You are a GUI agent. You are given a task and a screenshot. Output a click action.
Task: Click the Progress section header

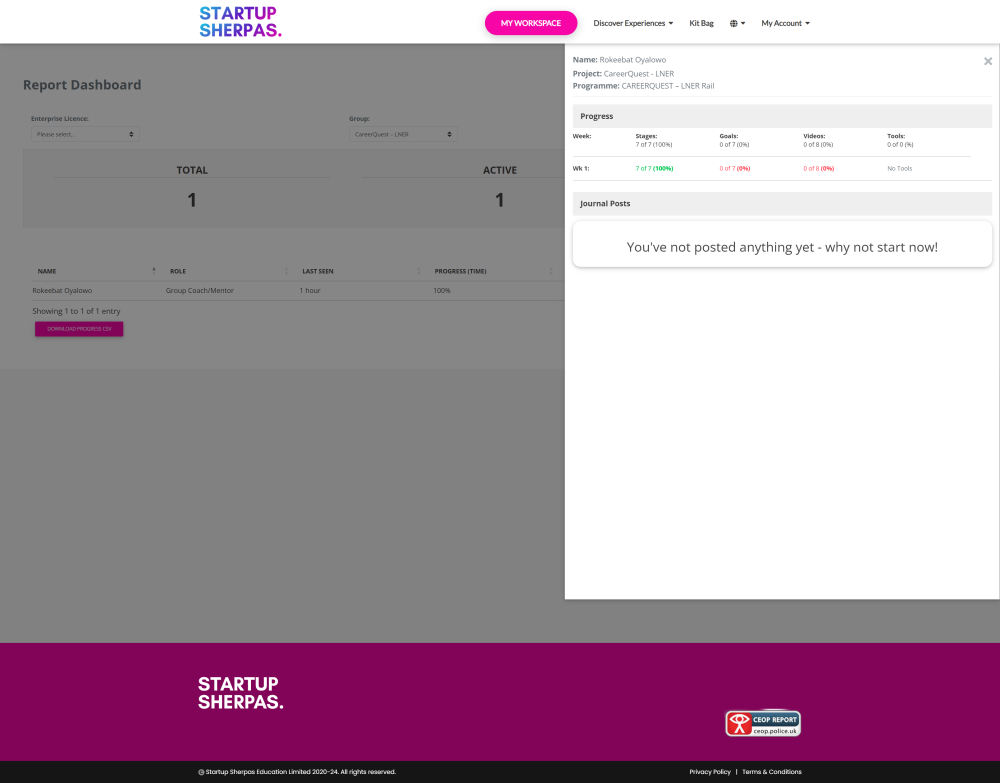782,116
